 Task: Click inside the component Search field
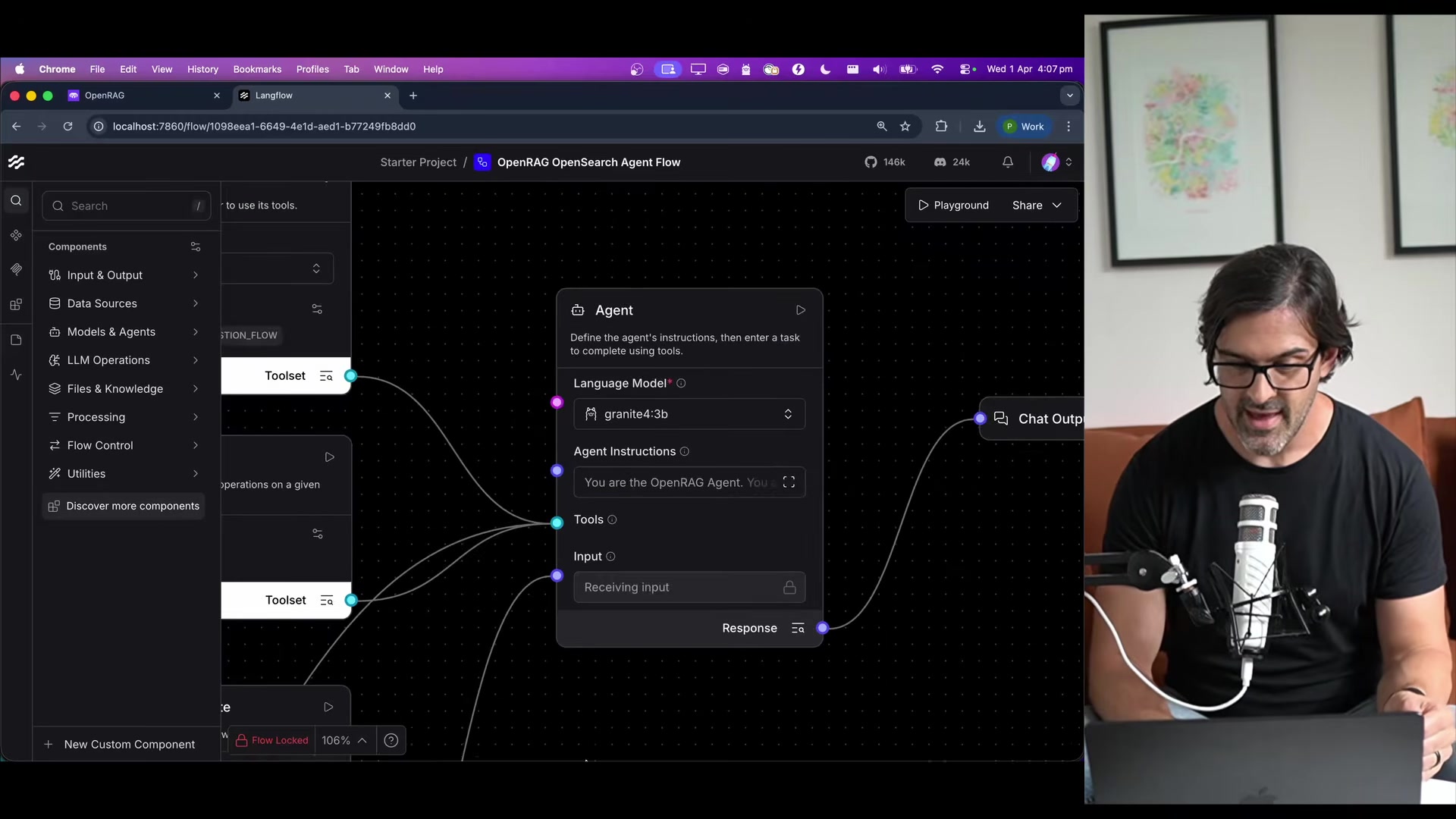coord(121,206)
